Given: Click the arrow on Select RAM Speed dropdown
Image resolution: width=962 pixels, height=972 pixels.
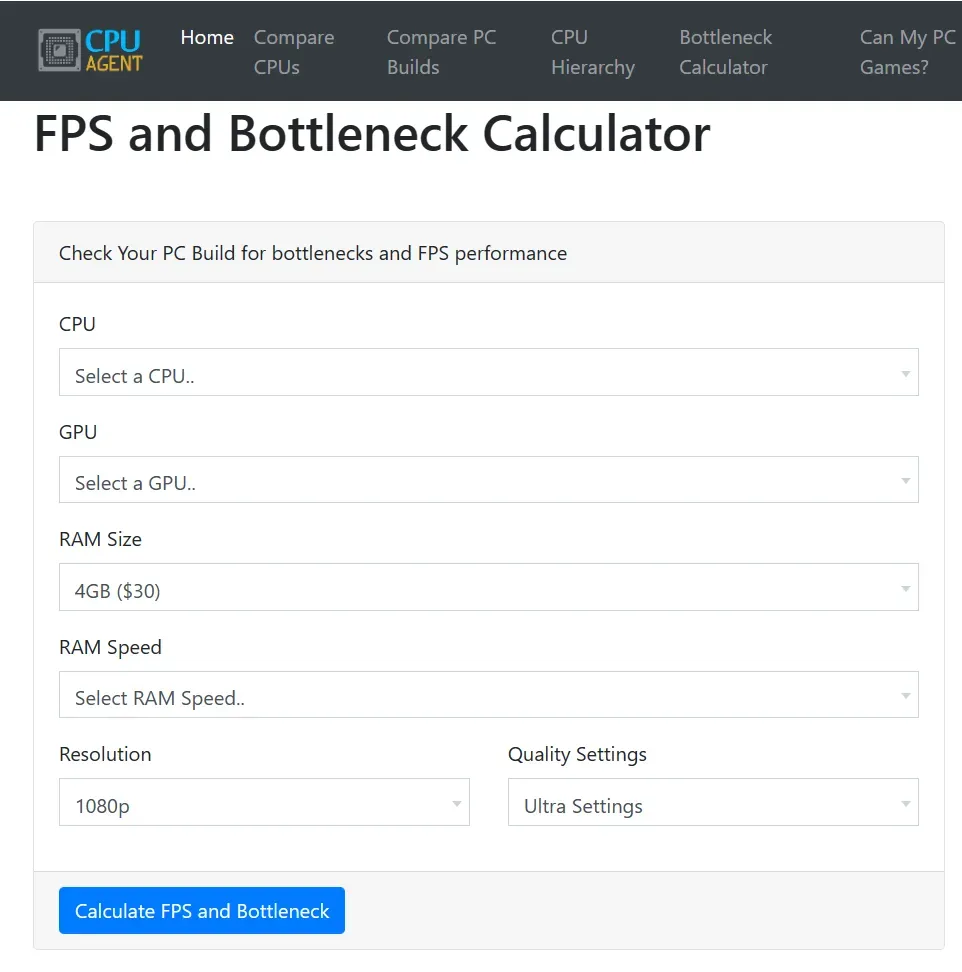Looking at the screenshot, I should pyautogui.click(x=905, y=696).
